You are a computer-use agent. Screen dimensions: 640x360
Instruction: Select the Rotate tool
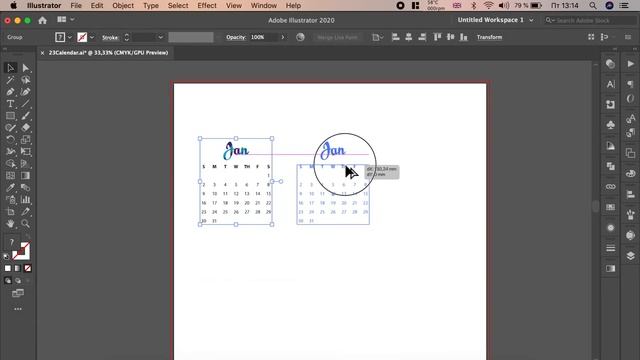[x=10, y=140]
